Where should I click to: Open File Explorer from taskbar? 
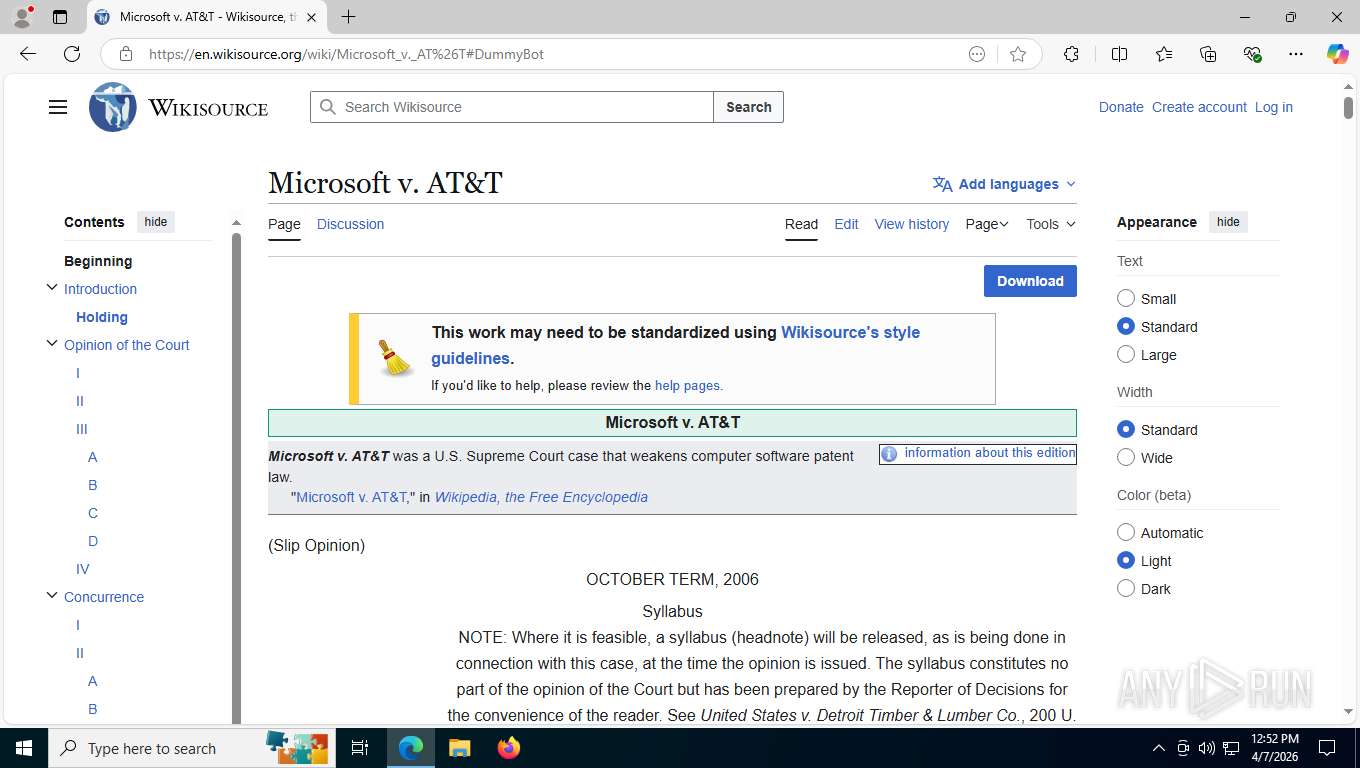click(x=459, y=748)
